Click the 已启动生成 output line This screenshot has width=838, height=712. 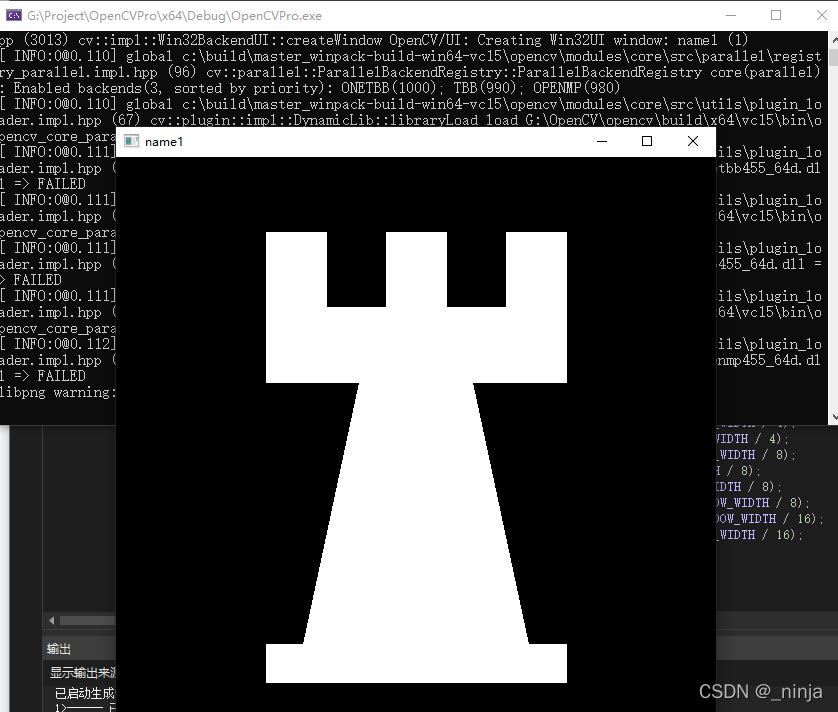point(85,693)
